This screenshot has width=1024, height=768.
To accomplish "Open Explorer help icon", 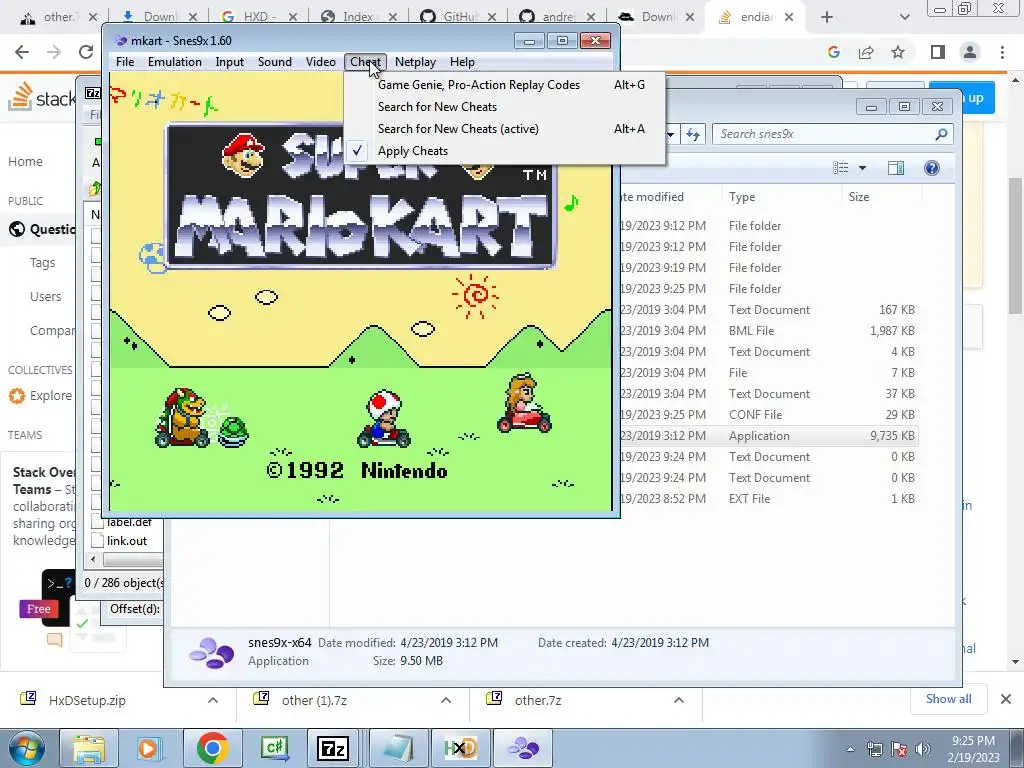I will point(932,168).
